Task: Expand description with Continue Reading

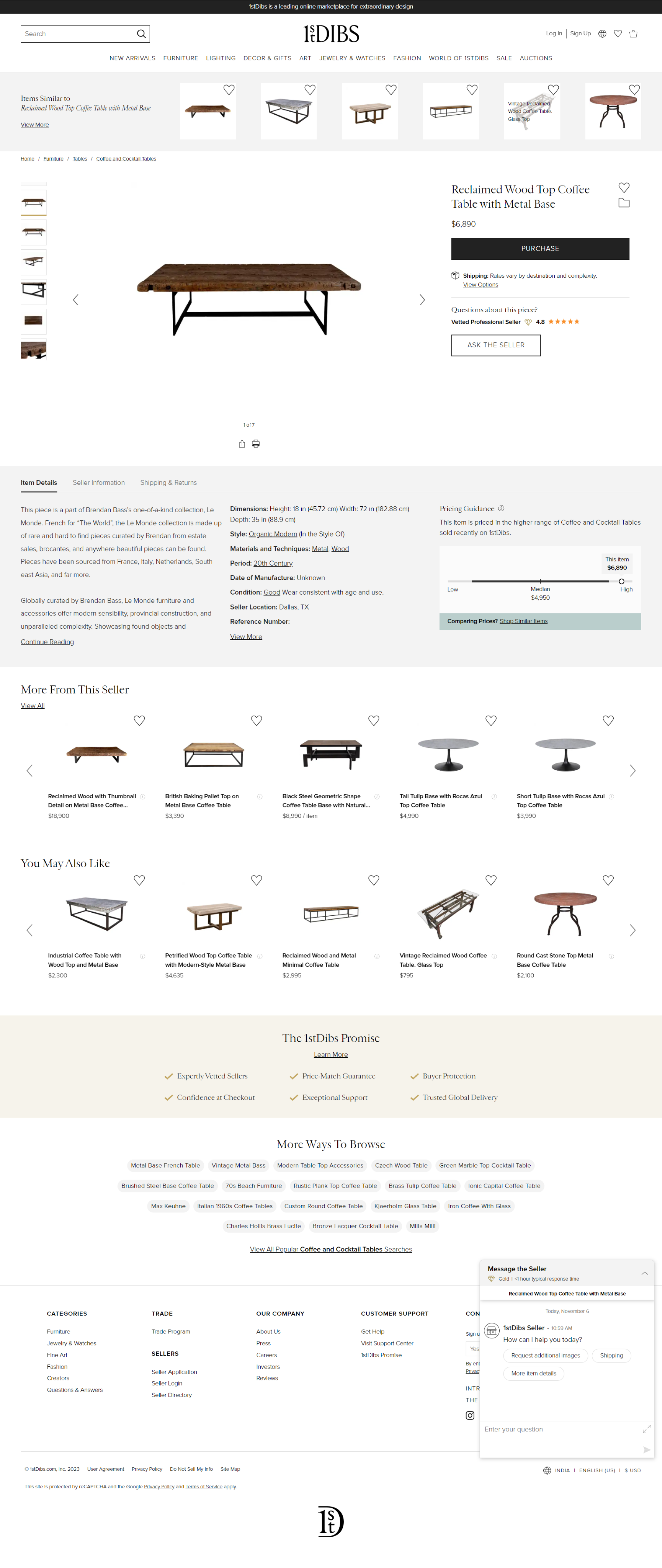Action: click(x=48, y=642)
